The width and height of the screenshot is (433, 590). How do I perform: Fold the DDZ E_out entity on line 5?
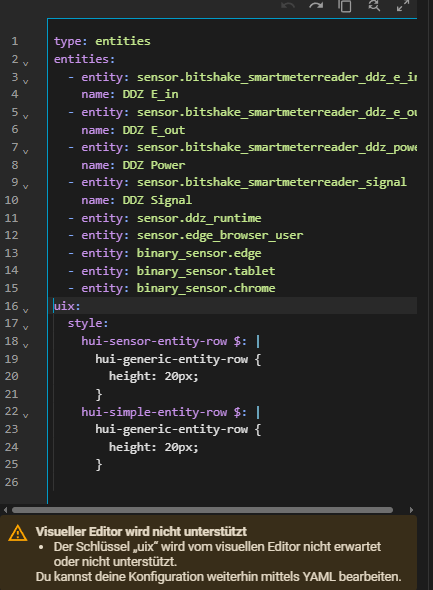(x=25, y=116)
